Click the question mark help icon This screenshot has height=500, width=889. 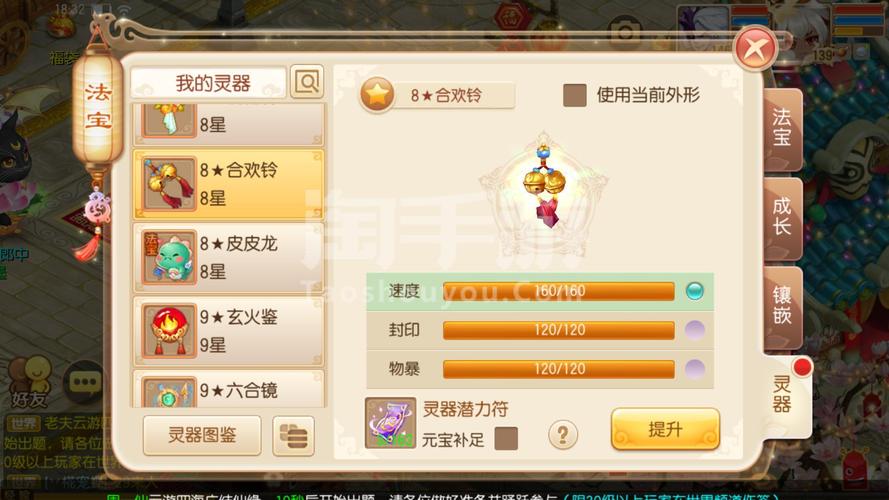[562, 435]
